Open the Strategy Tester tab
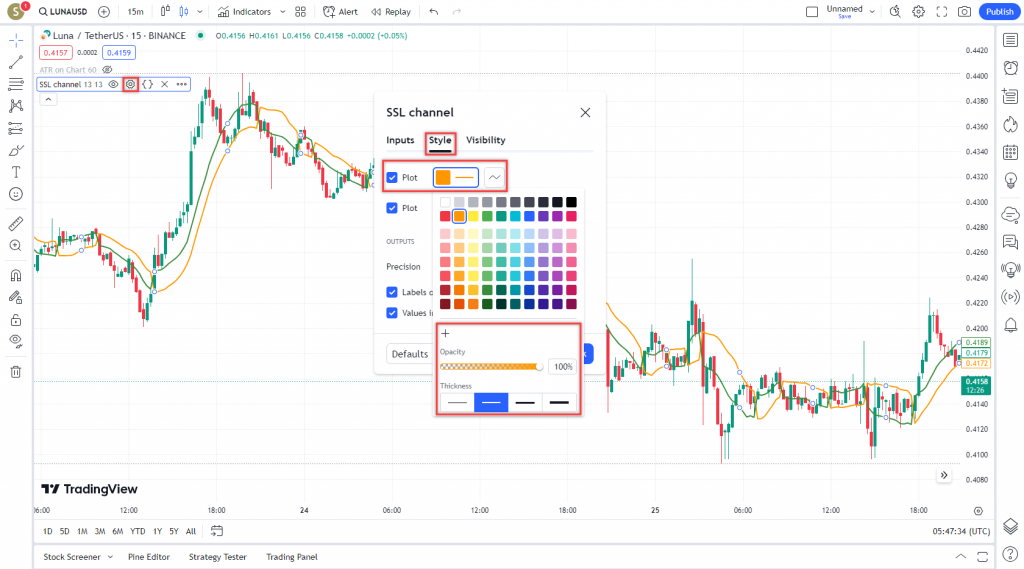 click(x=217, y=557)
